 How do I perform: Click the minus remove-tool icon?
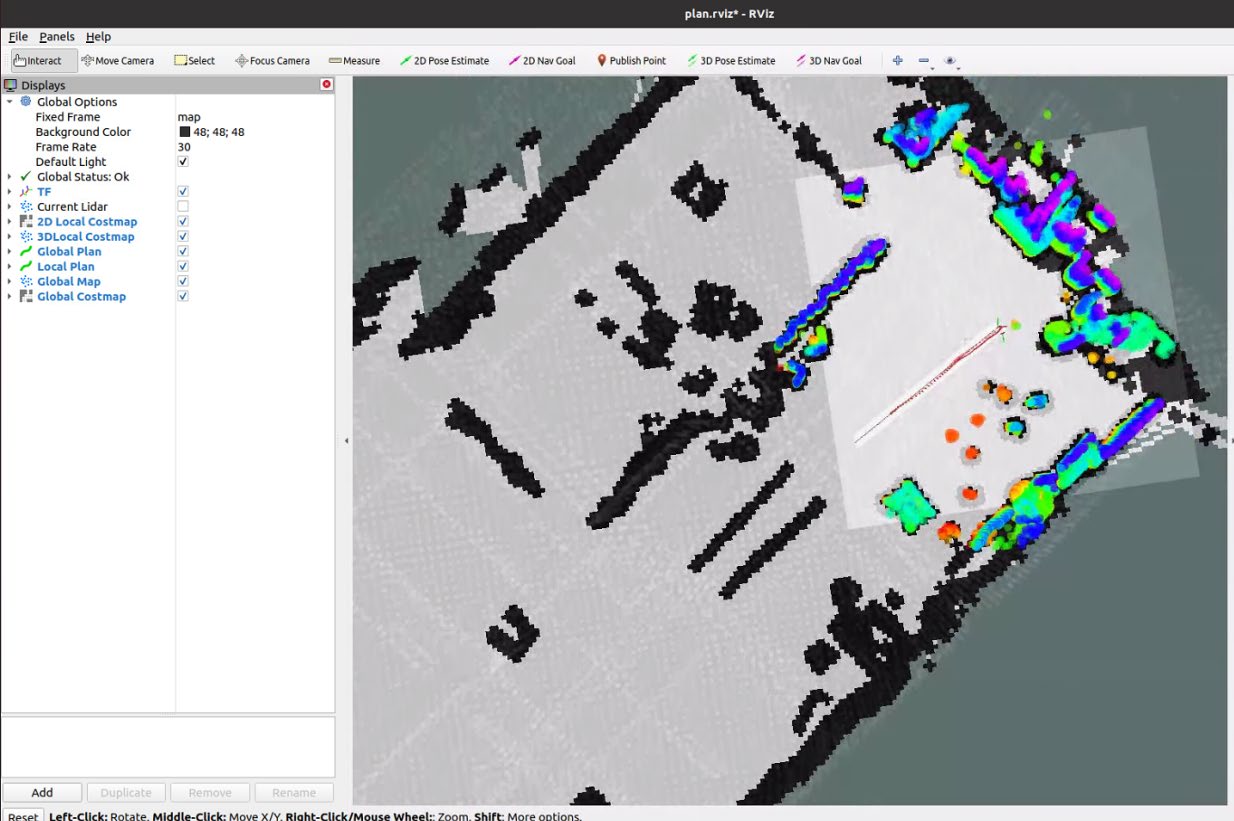click(x=923, y=60)
